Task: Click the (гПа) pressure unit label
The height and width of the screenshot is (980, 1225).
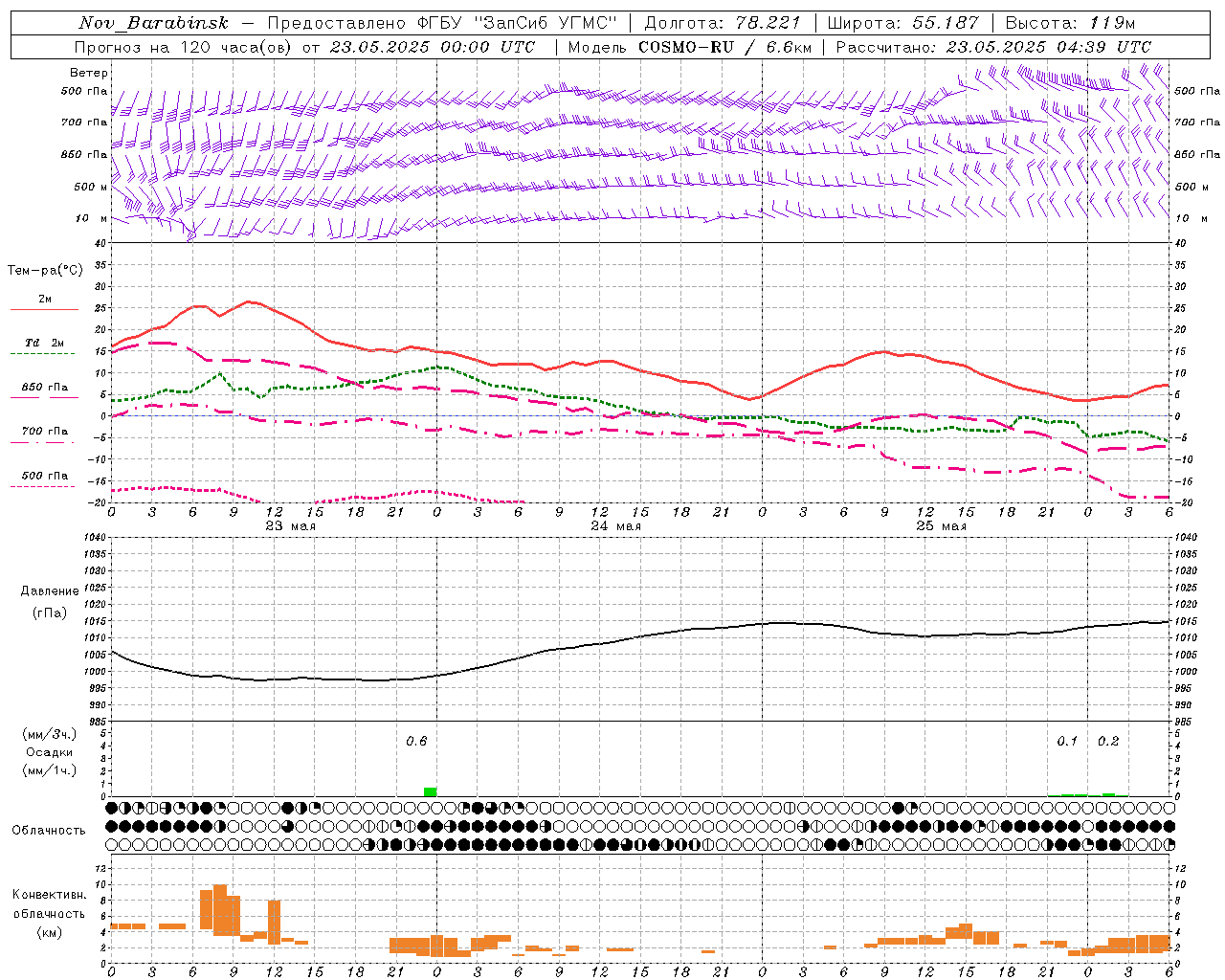Action: (x=50, y=612)
